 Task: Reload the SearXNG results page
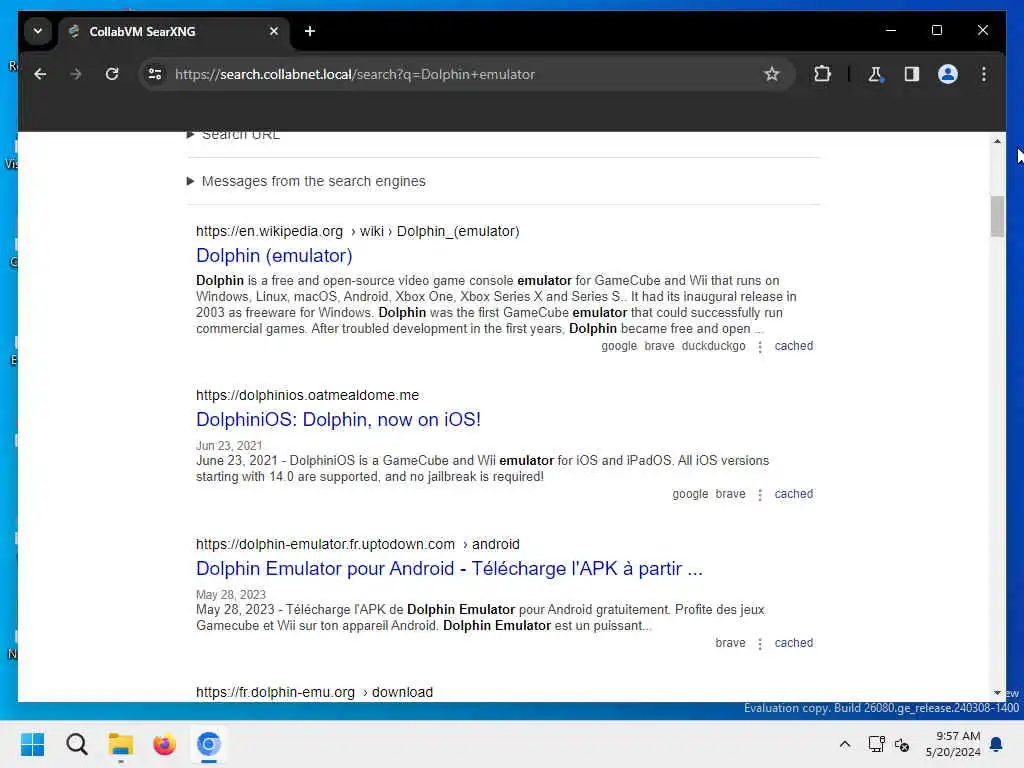tap(112, 74)
